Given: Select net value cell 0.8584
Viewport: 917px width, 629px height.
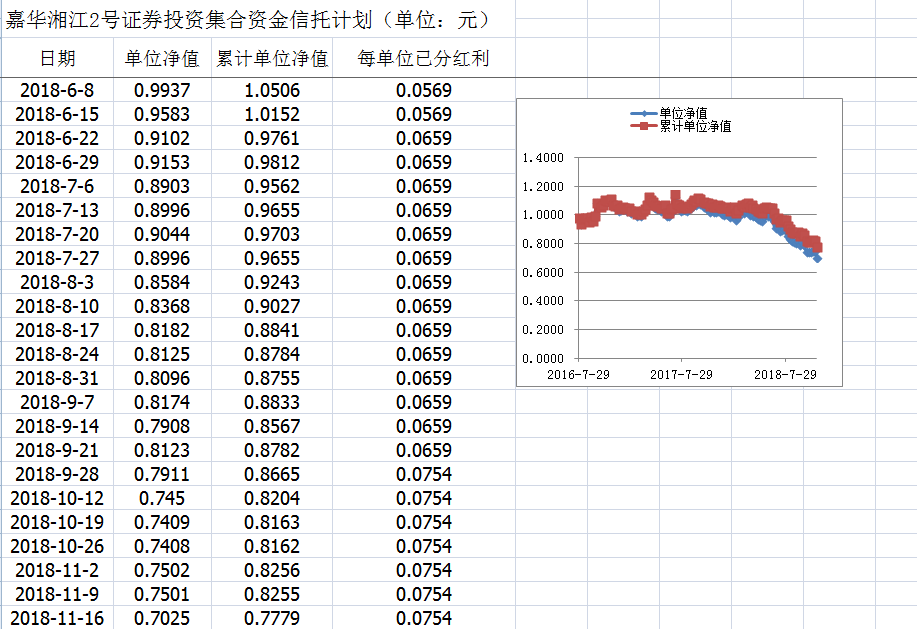Looking at the screenshot, I should [x=162, y=282].
